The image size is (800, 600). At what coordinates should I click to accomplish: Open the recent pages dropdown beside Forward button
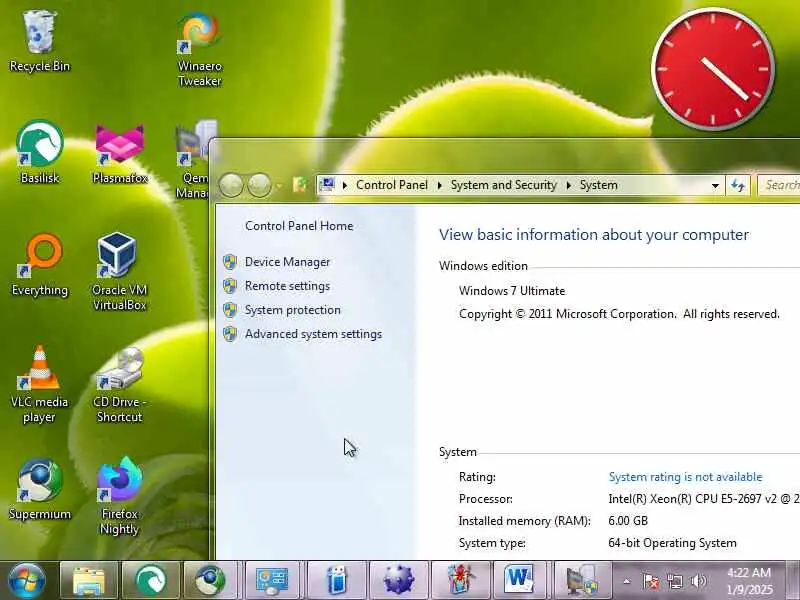coord(279,186)
